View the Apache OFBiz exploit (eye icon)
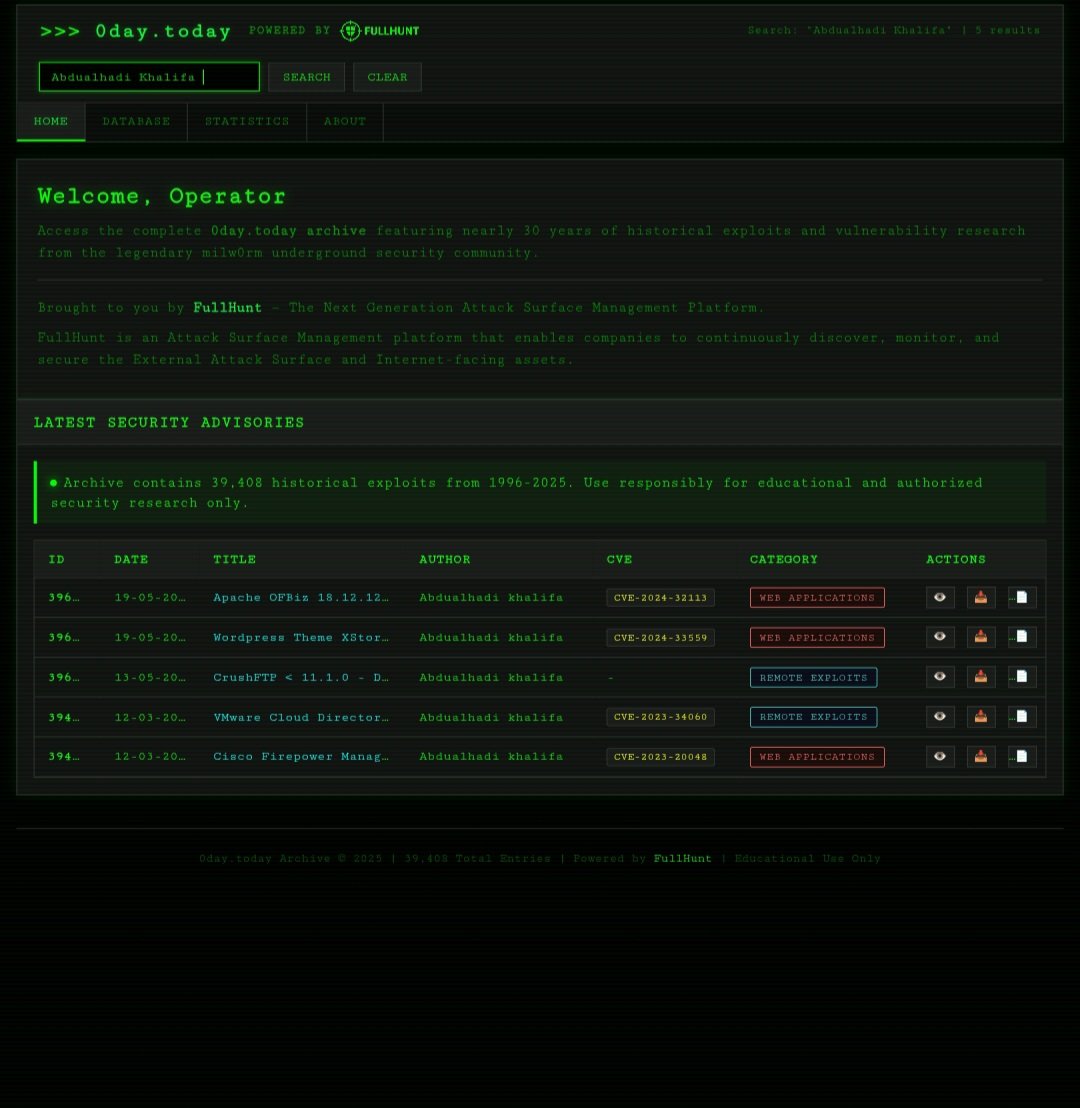The image size is (1080, 1108). pos(940,597)
